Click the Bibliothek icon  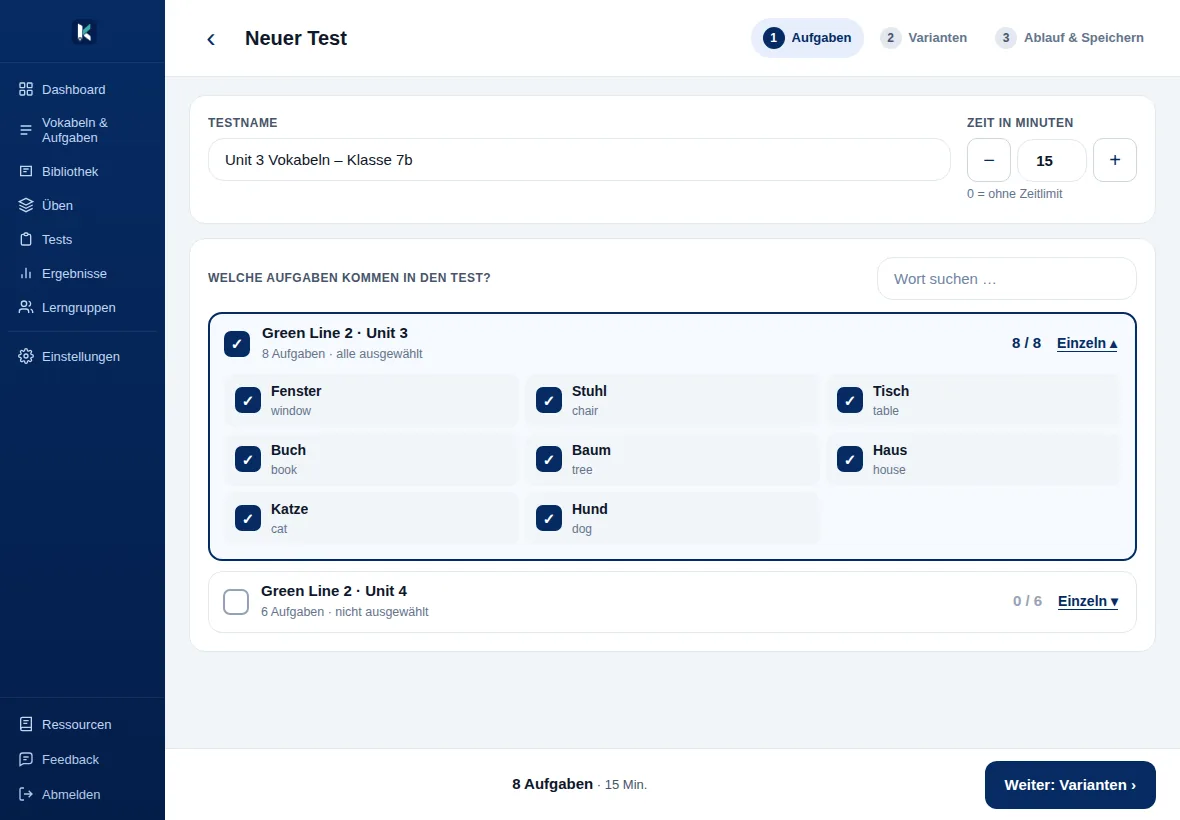(26, 172)
